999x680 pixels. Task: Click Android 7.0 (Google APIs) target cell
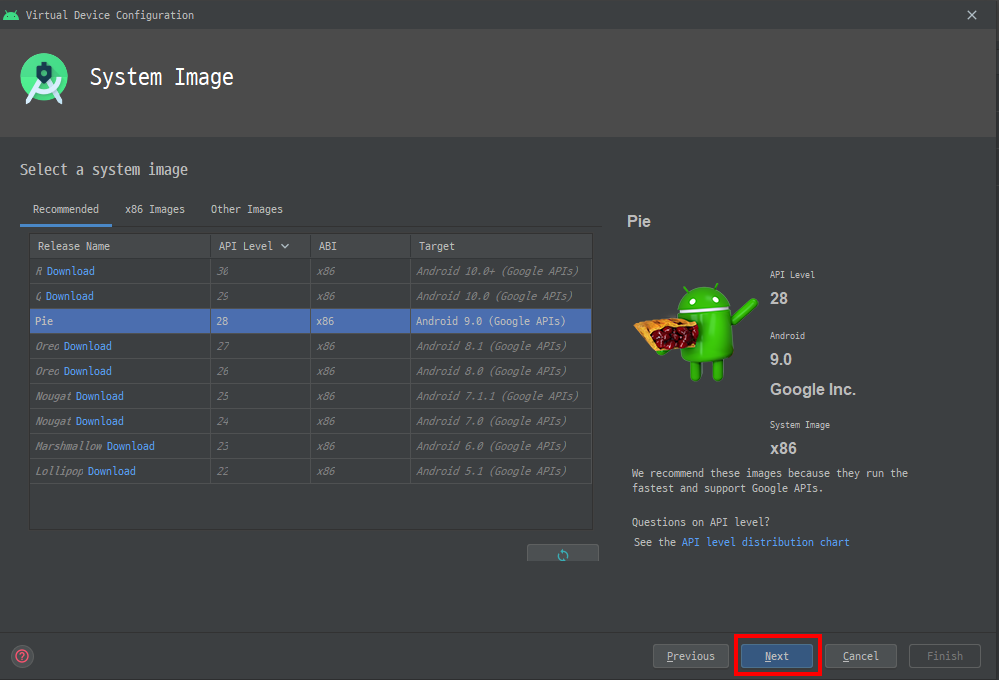(501, 421)
